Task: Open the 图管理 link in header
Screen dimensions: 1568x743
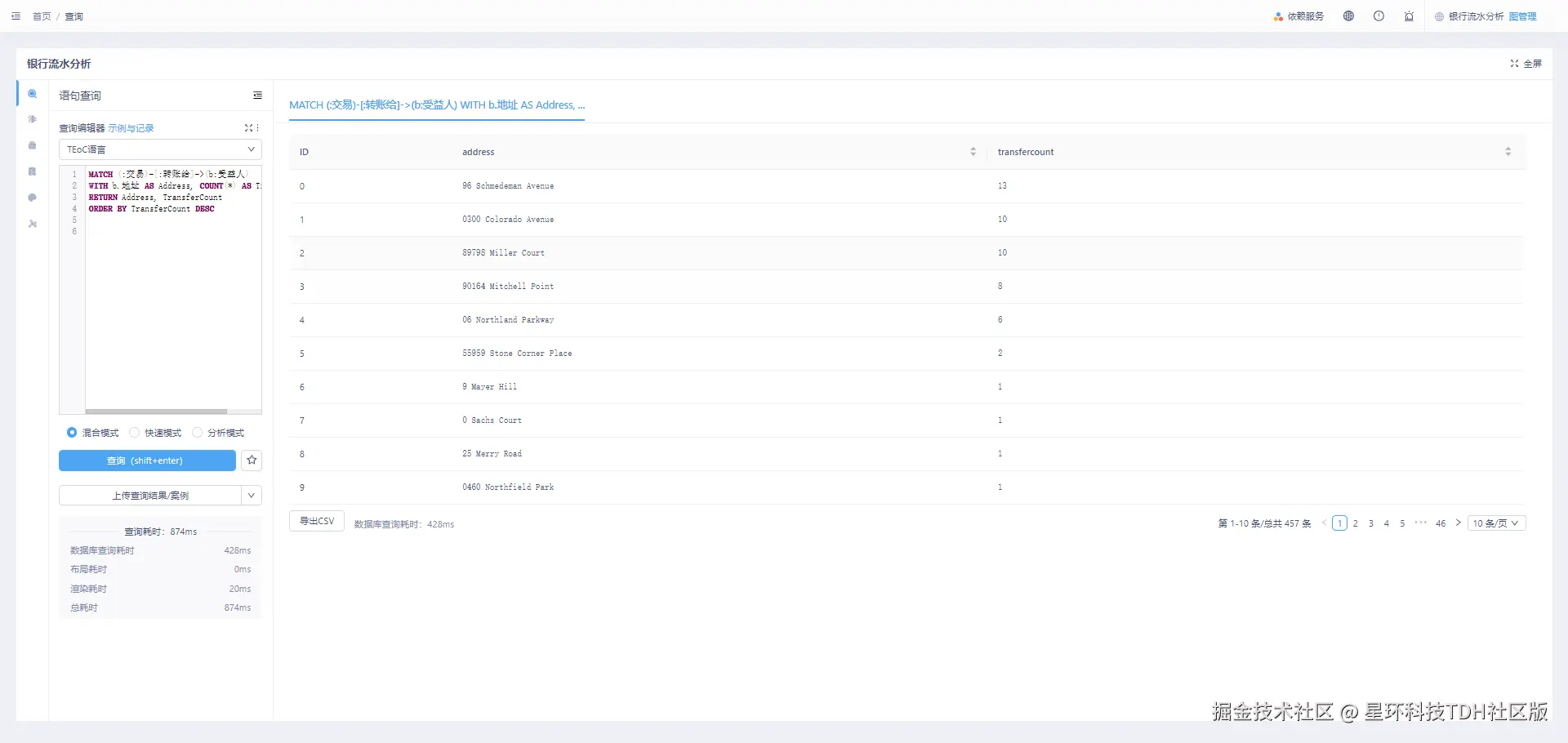Action: [1522, 16]
